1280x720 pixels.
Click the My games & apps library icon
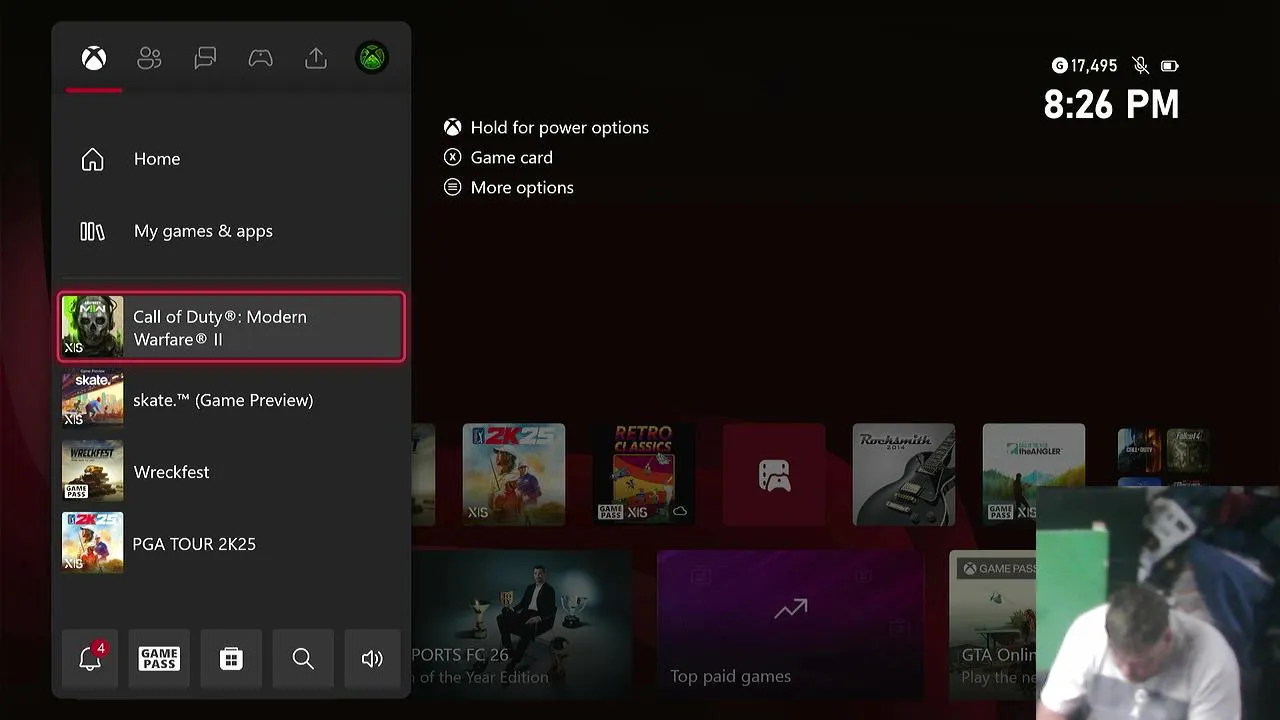[92, 231]
